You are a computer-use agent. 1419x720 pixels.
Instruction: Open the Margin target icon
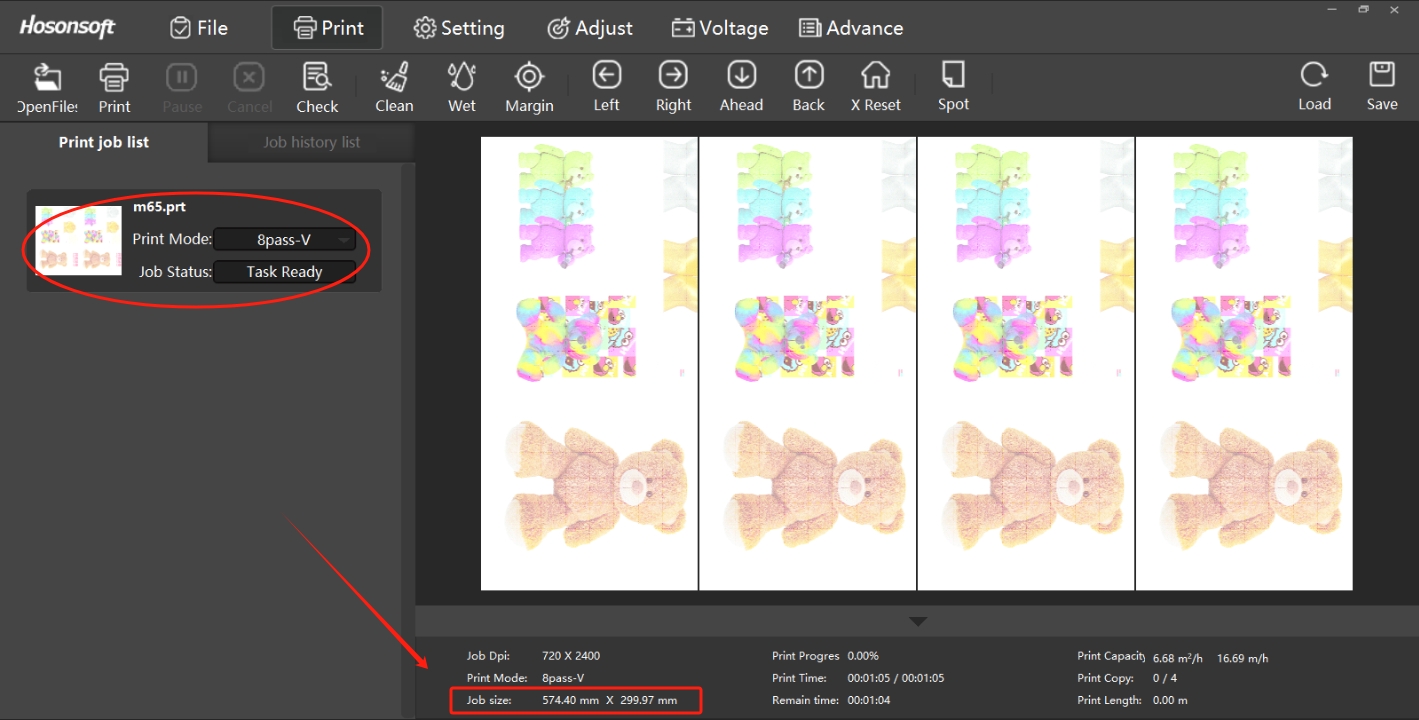tap(529, 78)
